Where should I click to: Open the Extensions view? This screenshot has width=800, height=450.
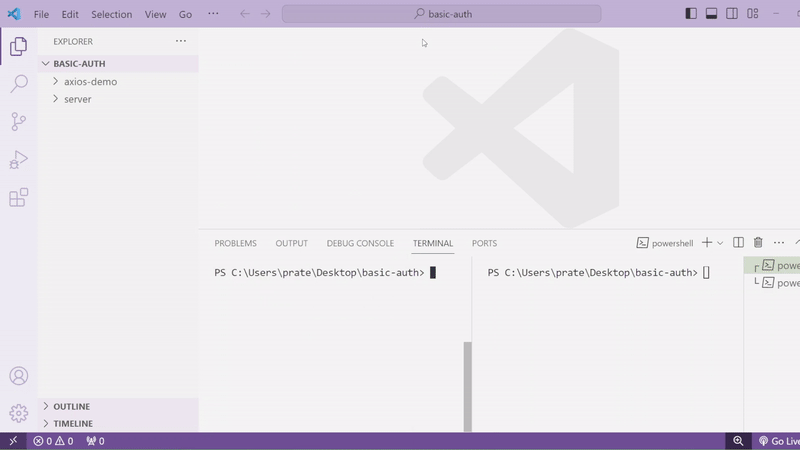[18, 197]
